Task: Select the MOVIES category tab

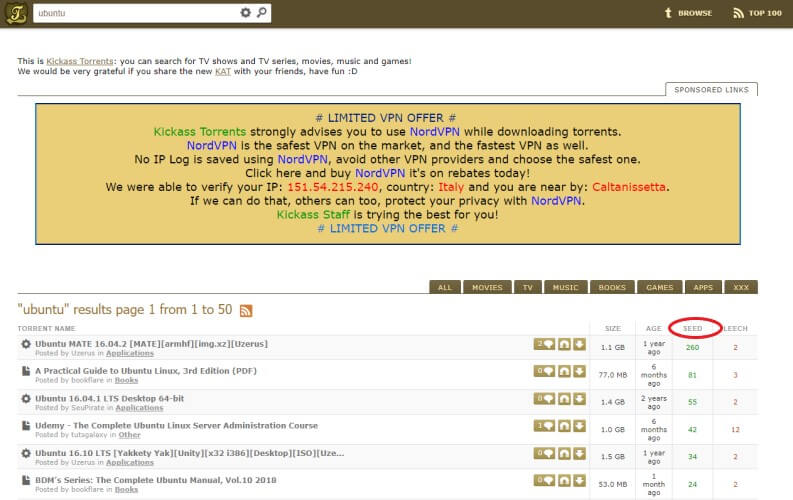Action: point(488,287)
